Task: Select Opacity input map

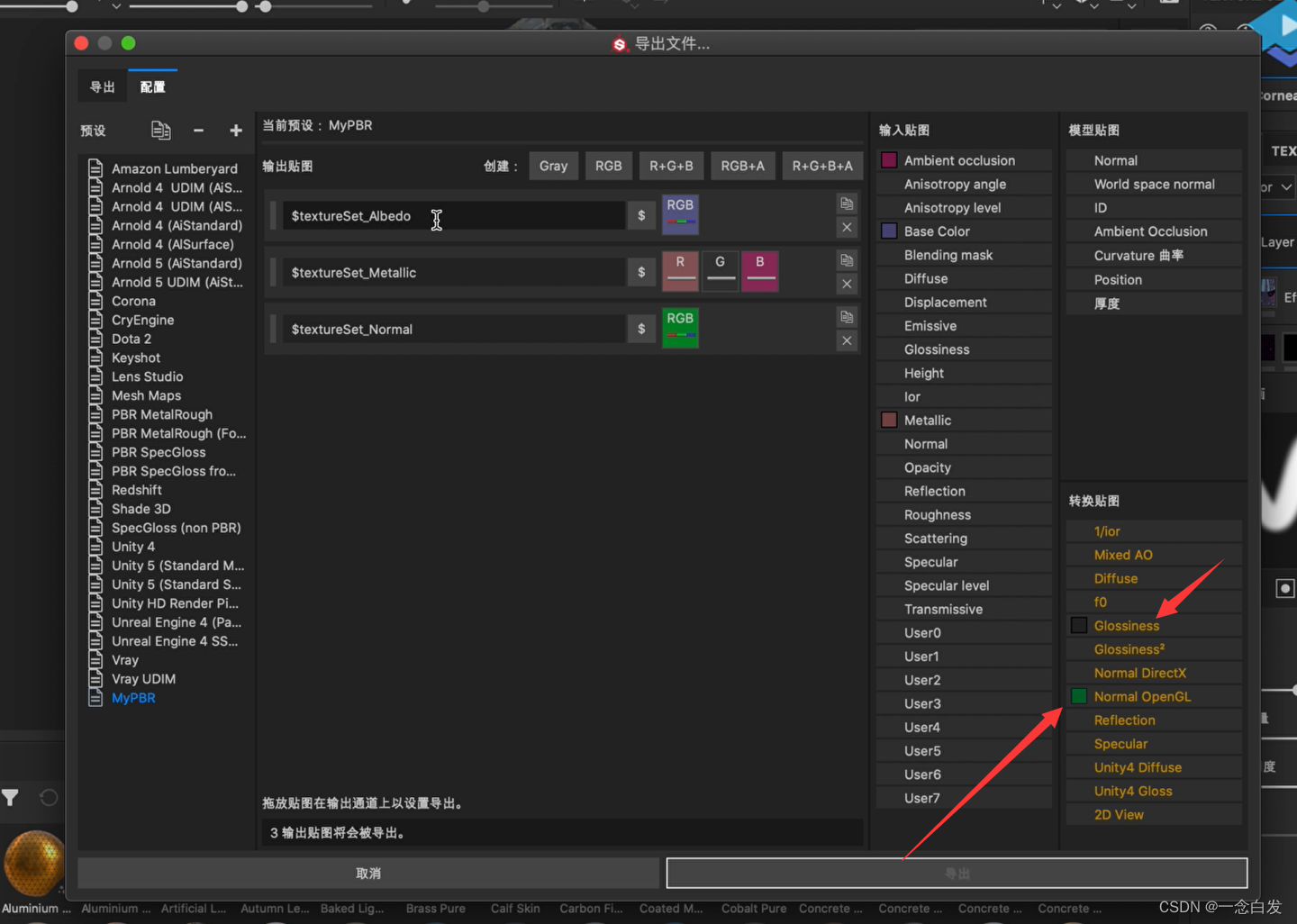Action: click(x=964, y=467)
